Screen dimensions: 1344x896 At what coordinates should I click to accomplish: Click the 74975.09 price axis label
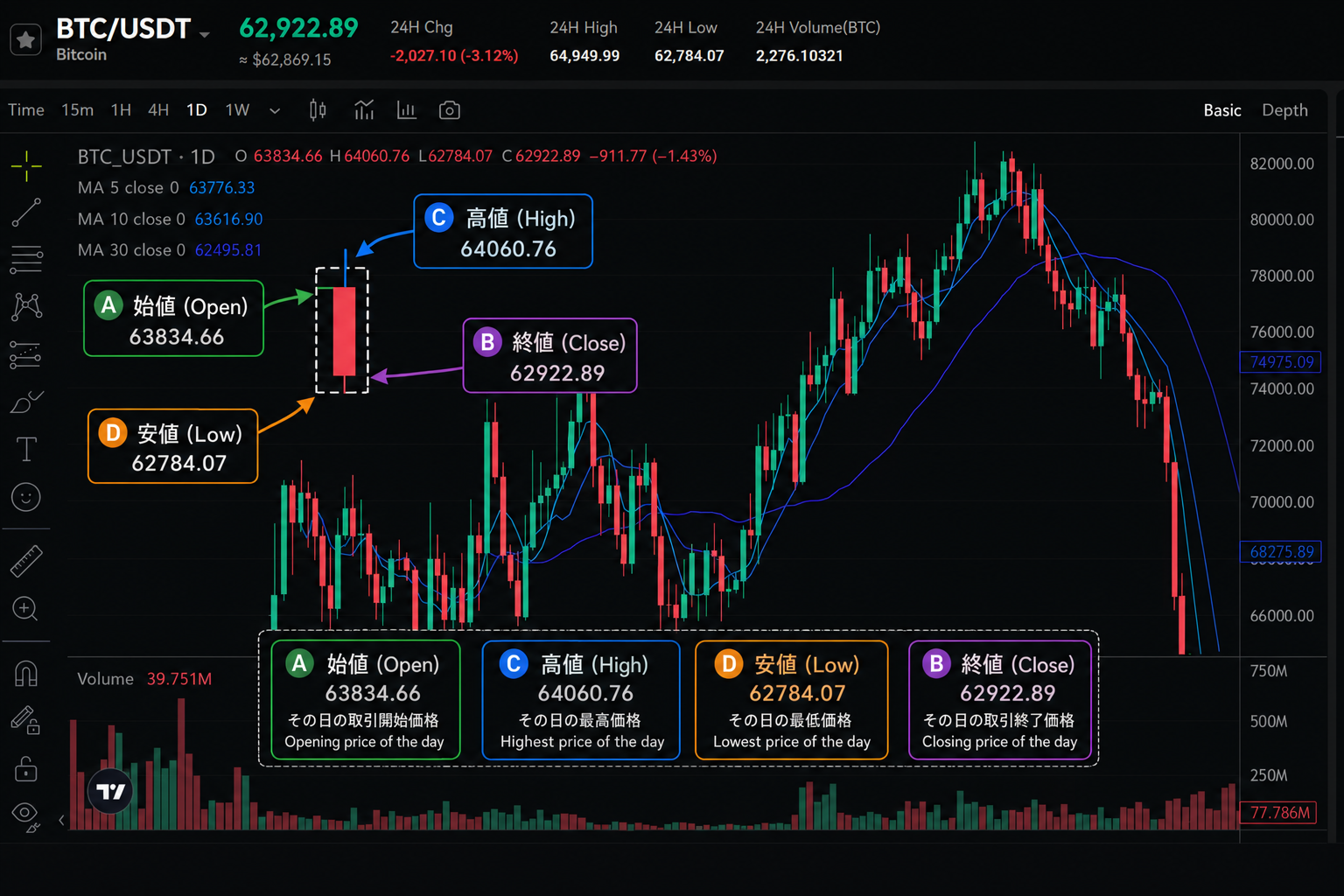pyautogui.click(x=1281, y=362)
